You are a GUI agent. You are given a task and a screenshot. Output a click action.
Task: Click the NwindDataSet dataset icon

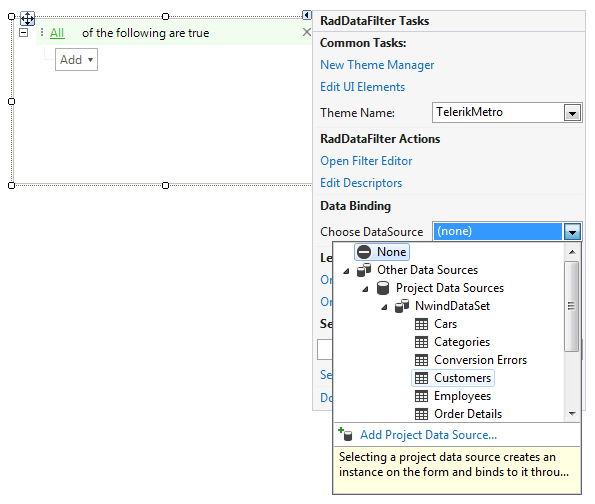point(402,306)
